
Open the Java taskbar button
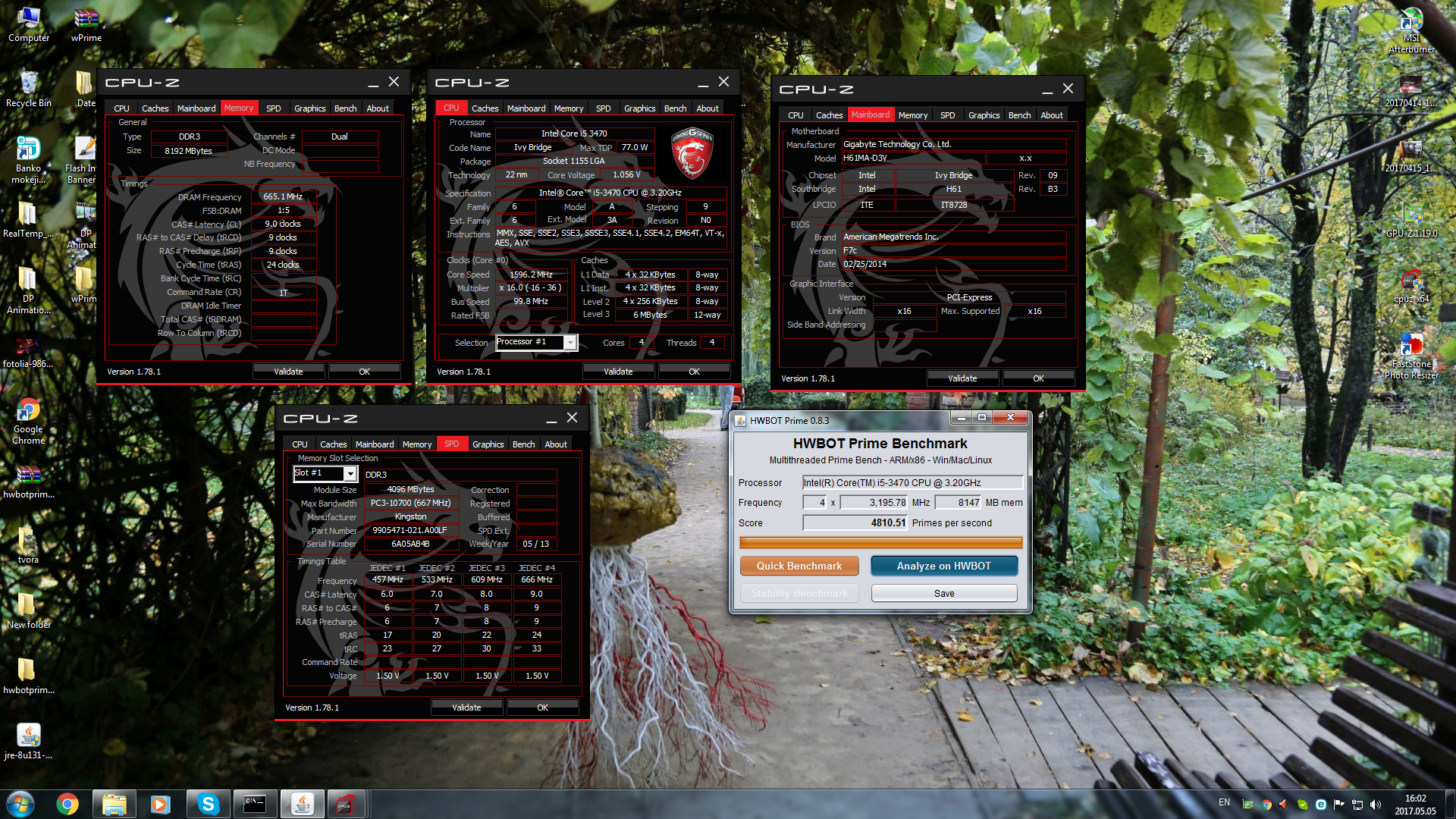pos(302,804)
